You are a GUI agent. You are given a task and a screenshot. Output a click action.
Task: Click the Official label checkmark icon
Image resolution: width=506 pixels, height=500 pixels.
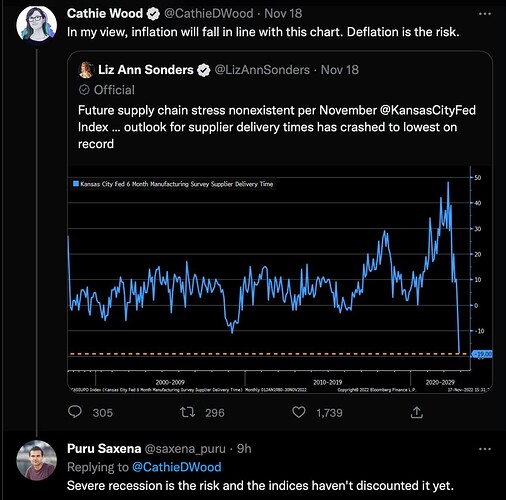pyautogui.click(x=84, y=90)
